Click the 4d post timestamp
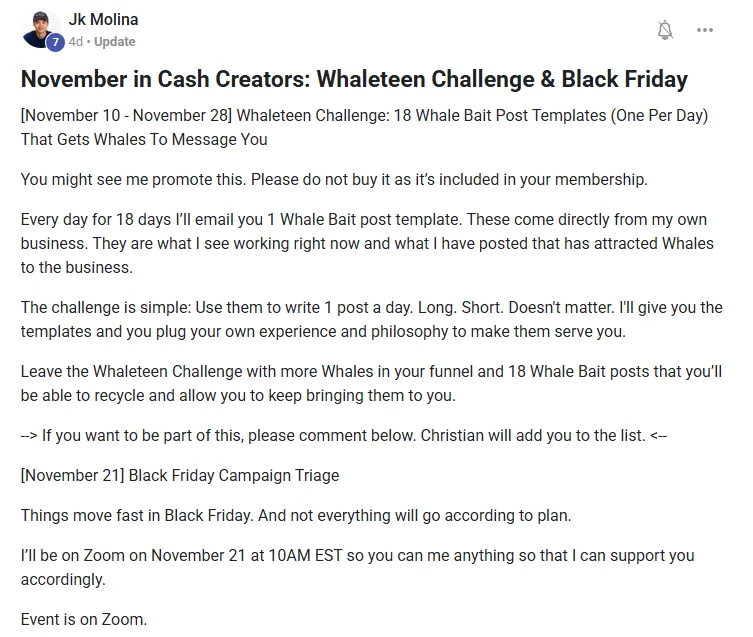Viewport: 753px width, 637px height. 75,42
